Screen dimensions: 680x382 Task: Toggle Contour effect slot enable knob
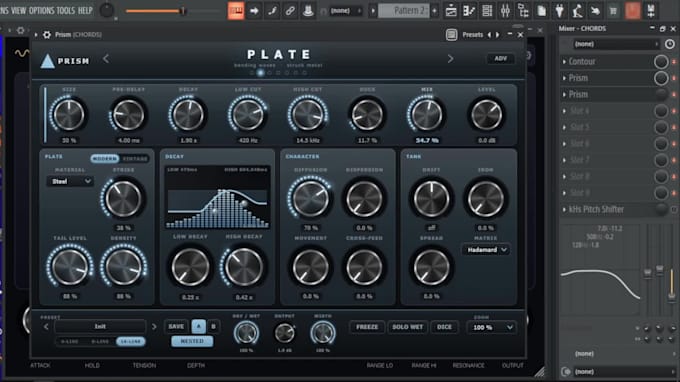[661, 62]
